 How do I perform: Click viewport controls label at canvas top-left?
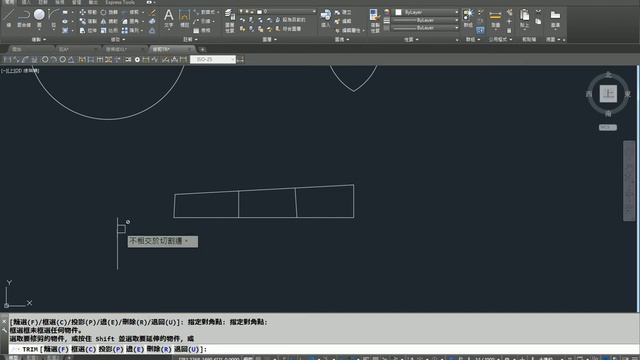(x=20, y=71)
